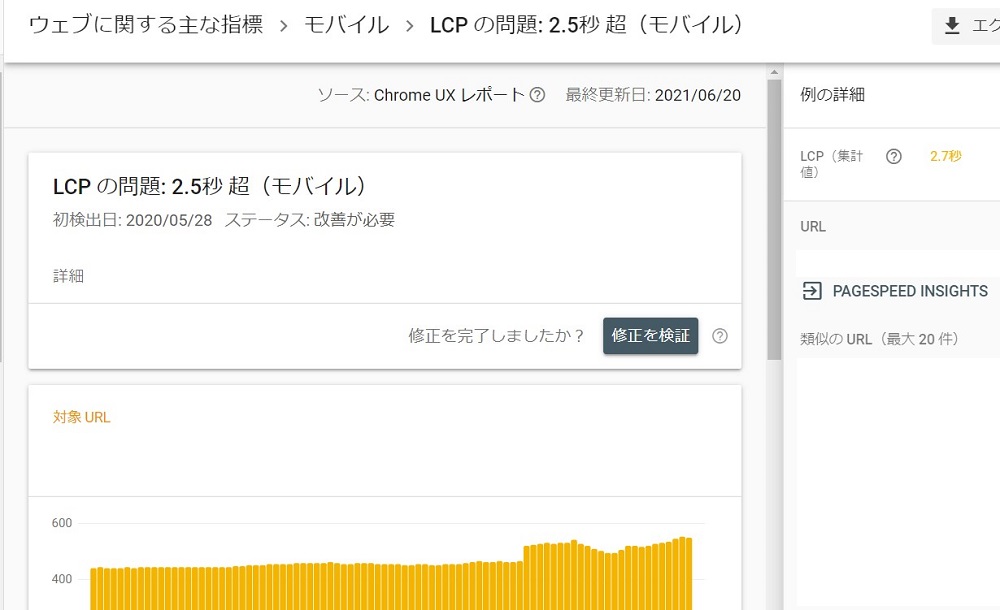The width and height of the screenshot is (1000, 610).
Task: Click the export download icon
Action: [x=952, y=26]
